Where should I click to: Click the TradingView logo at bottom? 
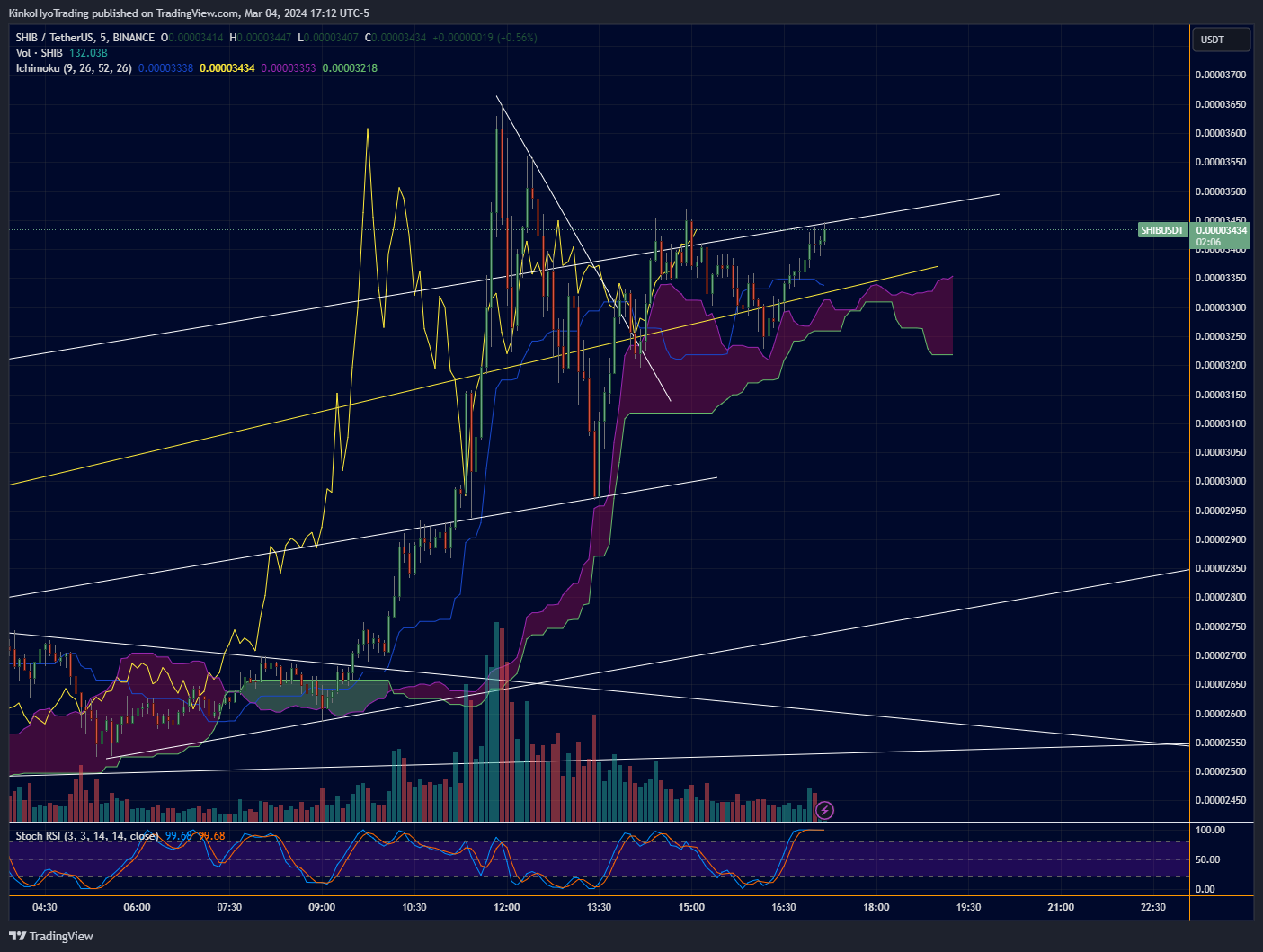point(50,936)
